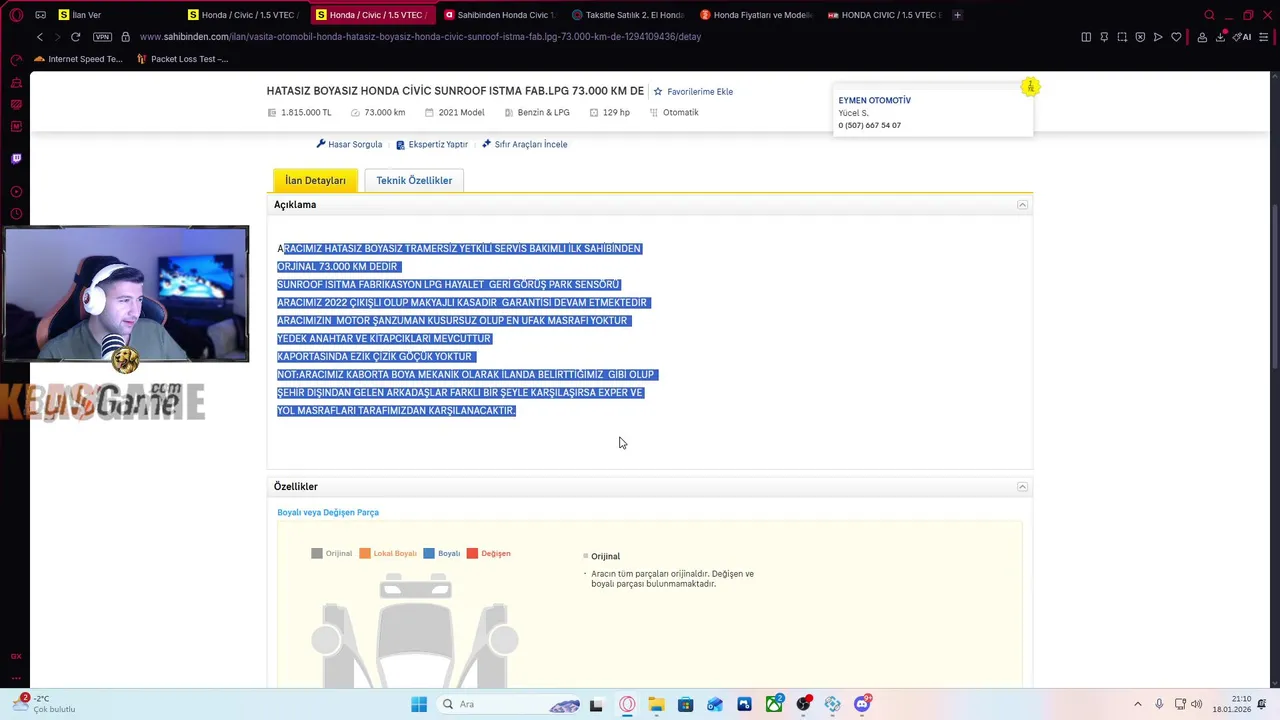Viewport: 1280px width, 720px height.
Task: Open the volume tray icon
Action: 1197,704
